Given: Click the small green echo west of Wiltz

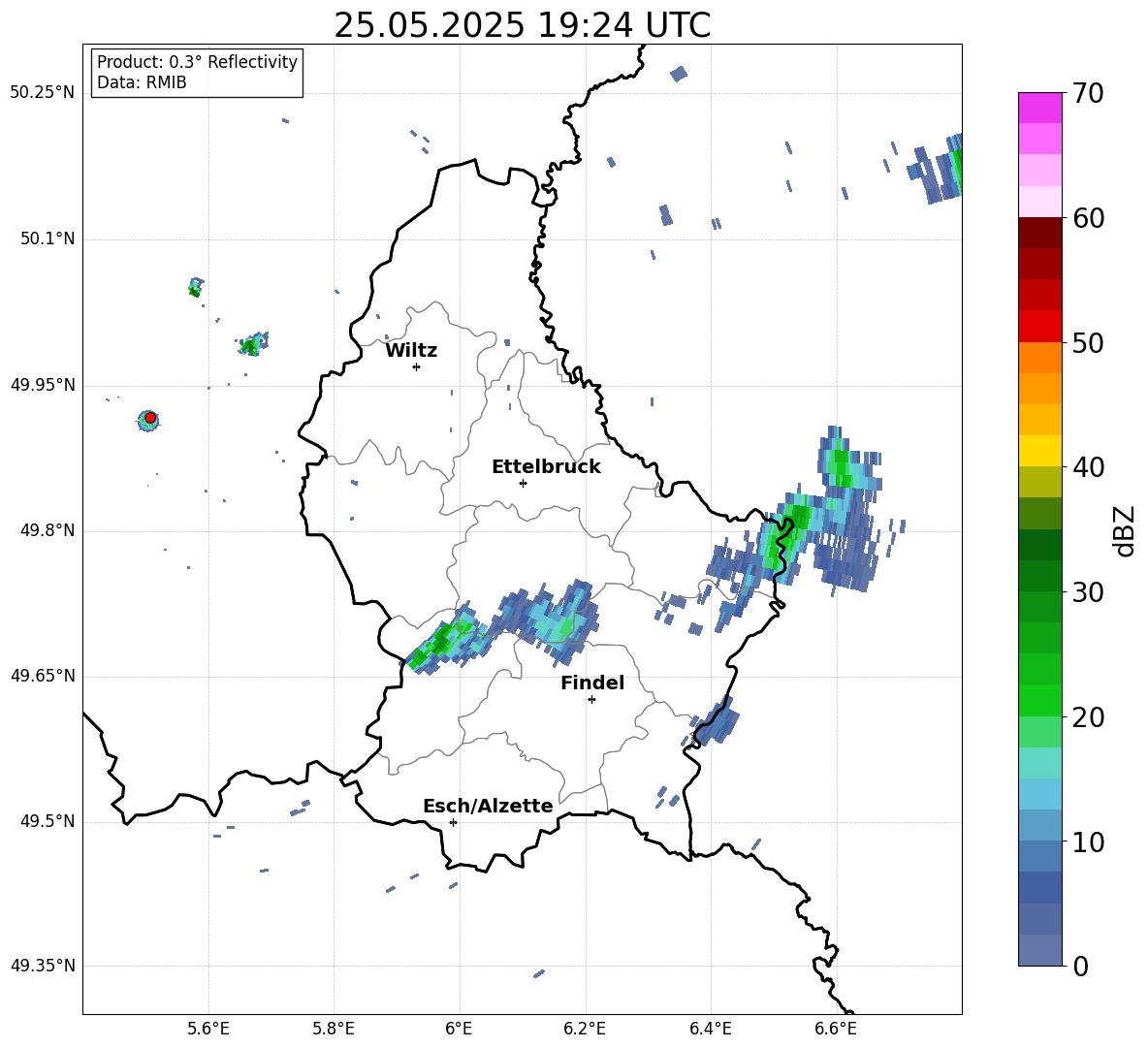Looking at the screenshot, I should pos(253,344).
